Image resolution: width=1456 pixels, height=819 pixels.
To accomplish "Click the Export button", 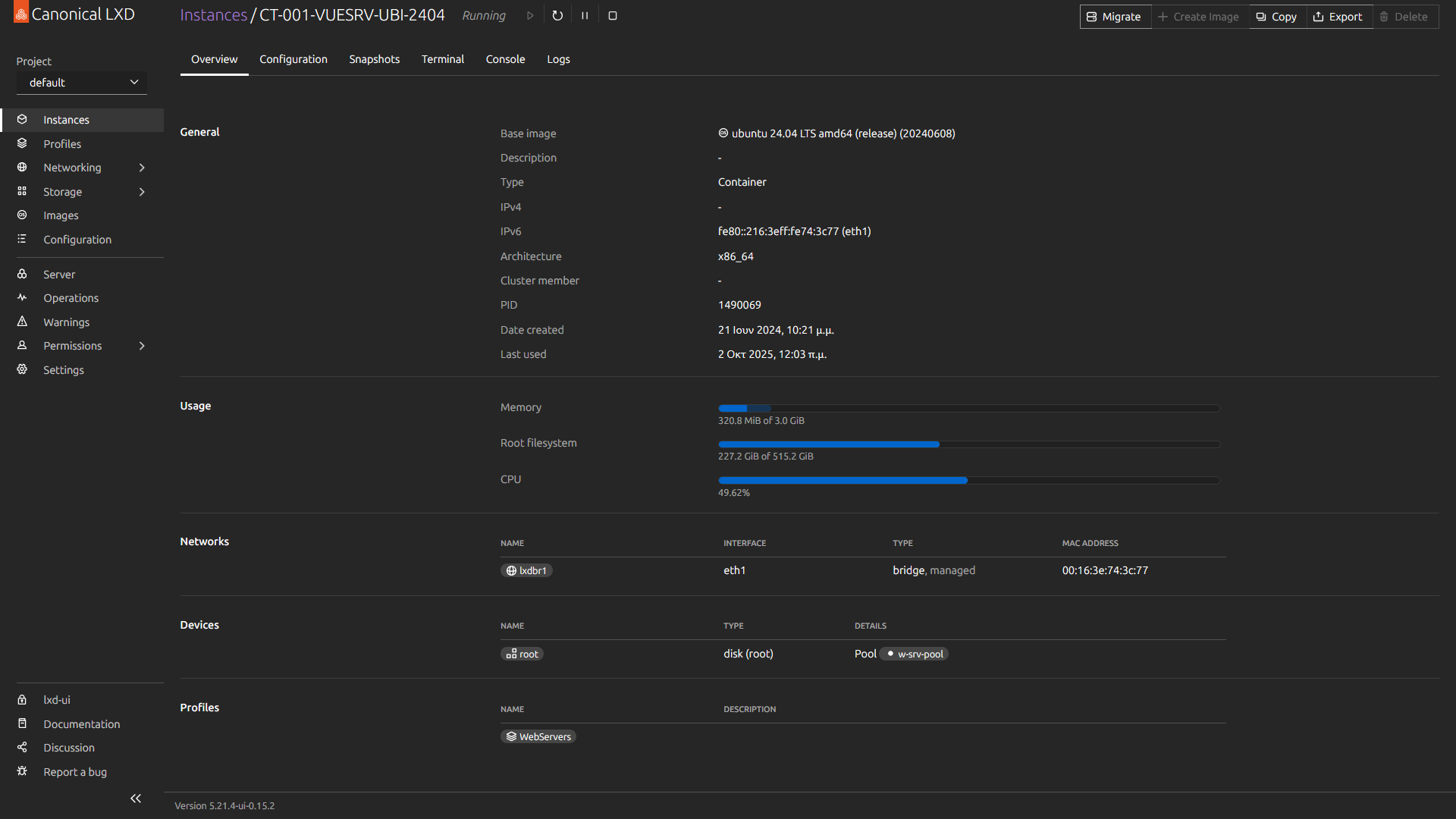I will click(x=1339, y=17).
